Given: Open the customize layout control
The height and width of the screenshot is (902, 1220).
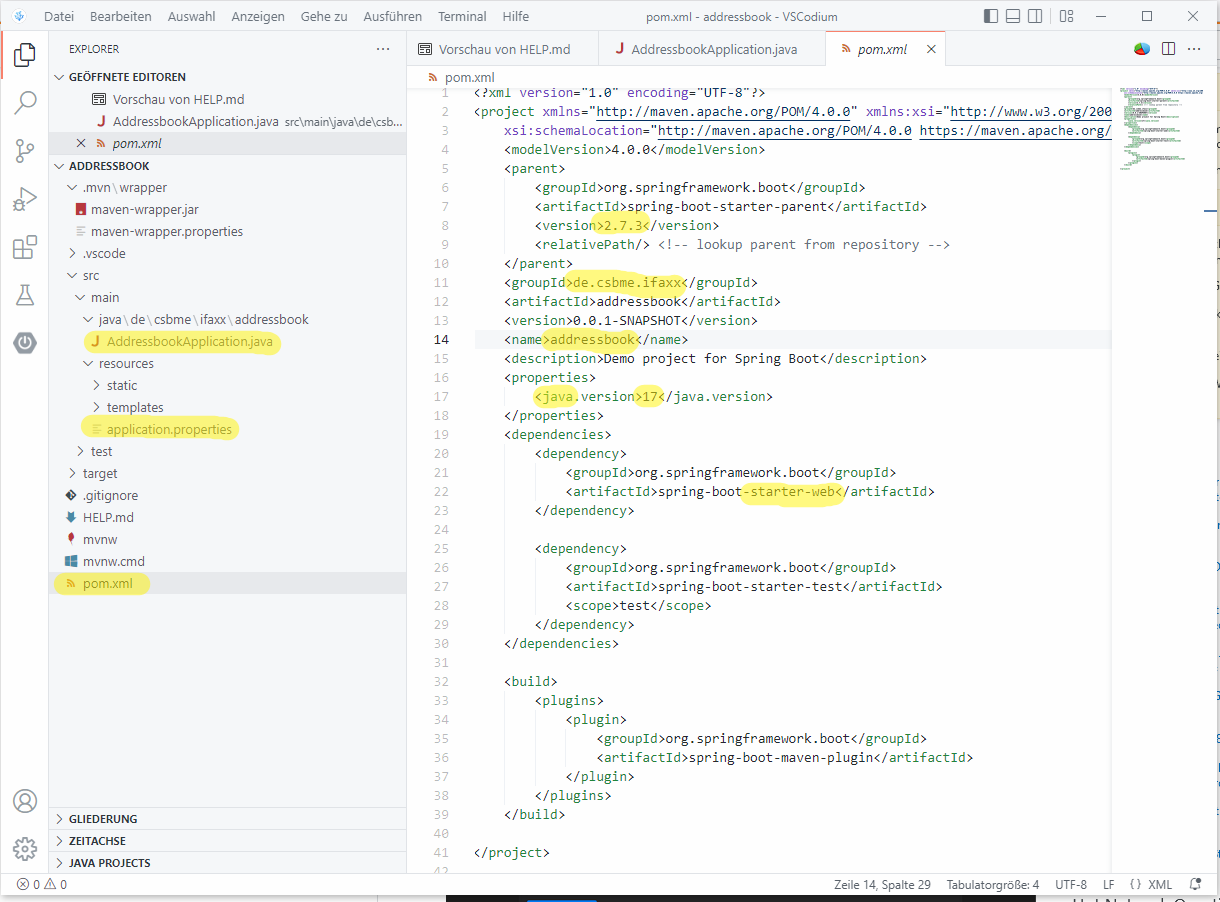Looking at the screenshot, I should [1066, 16].
